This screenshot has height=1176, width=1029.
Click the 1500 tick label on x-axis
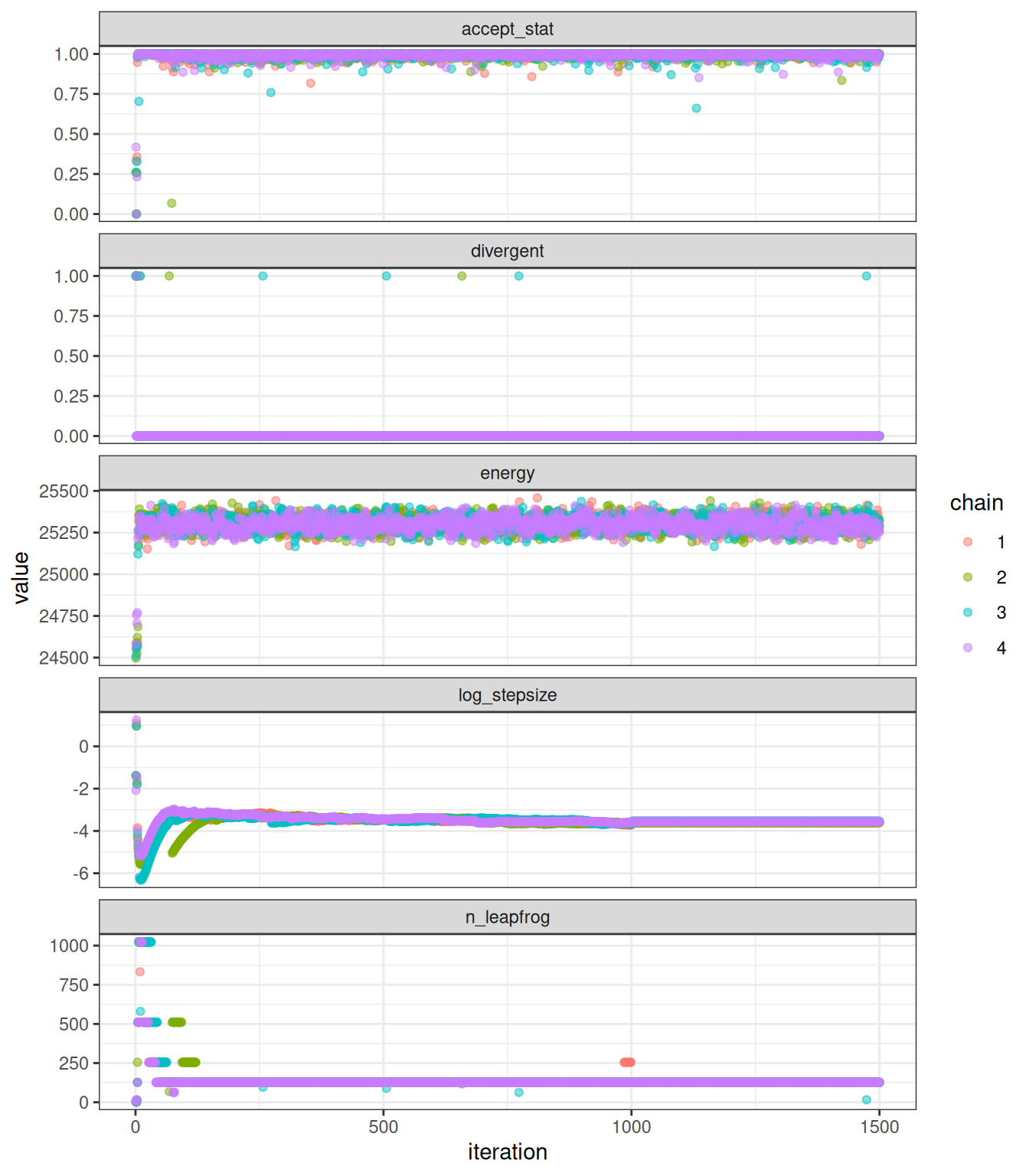click(x=879, y=1127)
